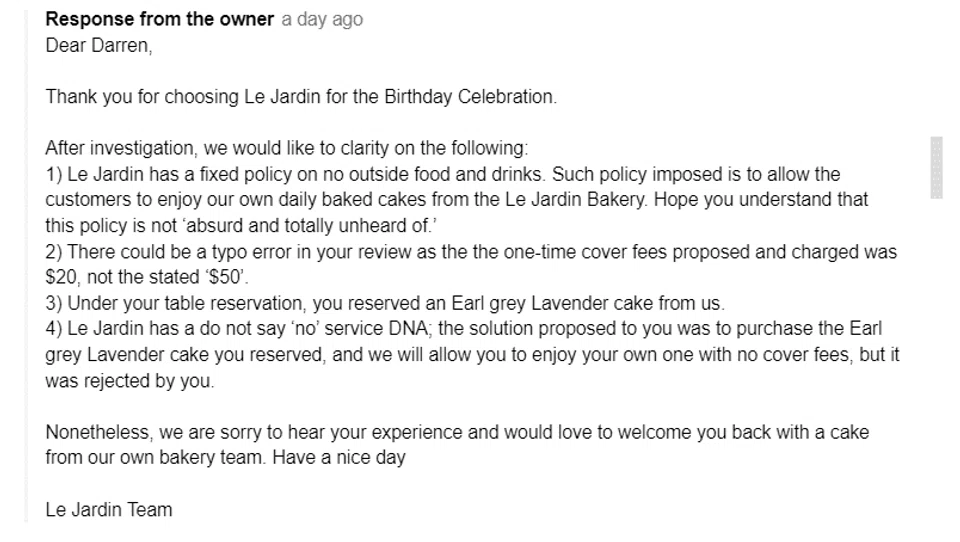The height and width of the screenshot is (542, 960).
Task: Click point 2 about the typo error
Action: (300, 253)
